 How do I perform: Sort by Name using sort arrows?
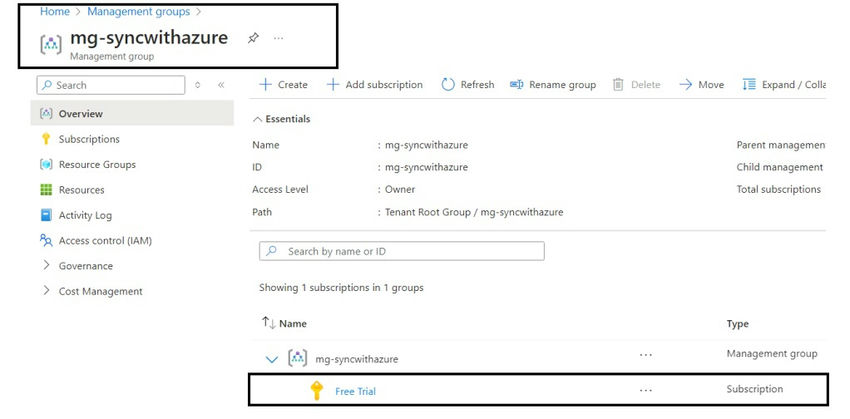(x=269, y=323)
